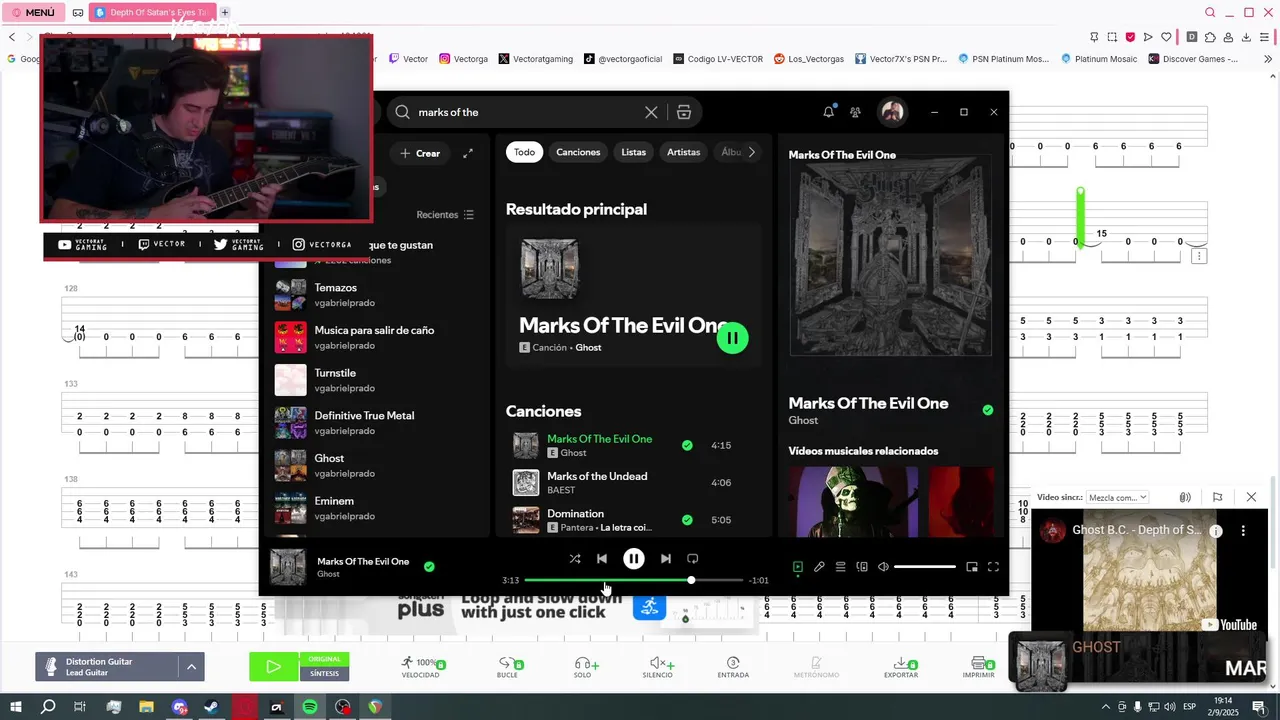
Task: Switch Songsterr audio to Original
Action: (324, 659)
